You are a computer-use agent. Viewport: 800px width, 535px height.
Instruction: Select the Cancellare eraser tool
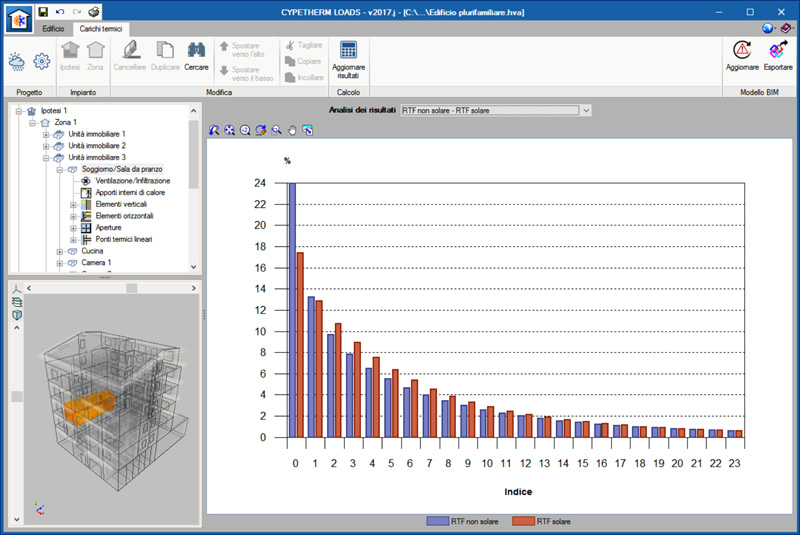pos(130,56)
